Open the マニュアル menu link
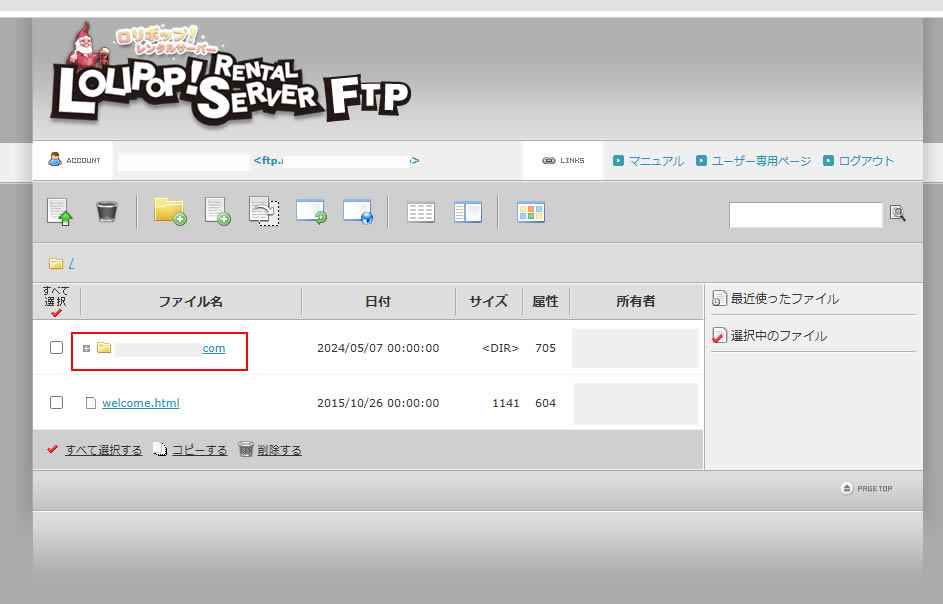Image resolution: width=943 pixels, height=604 pixels. click(655, 160)
